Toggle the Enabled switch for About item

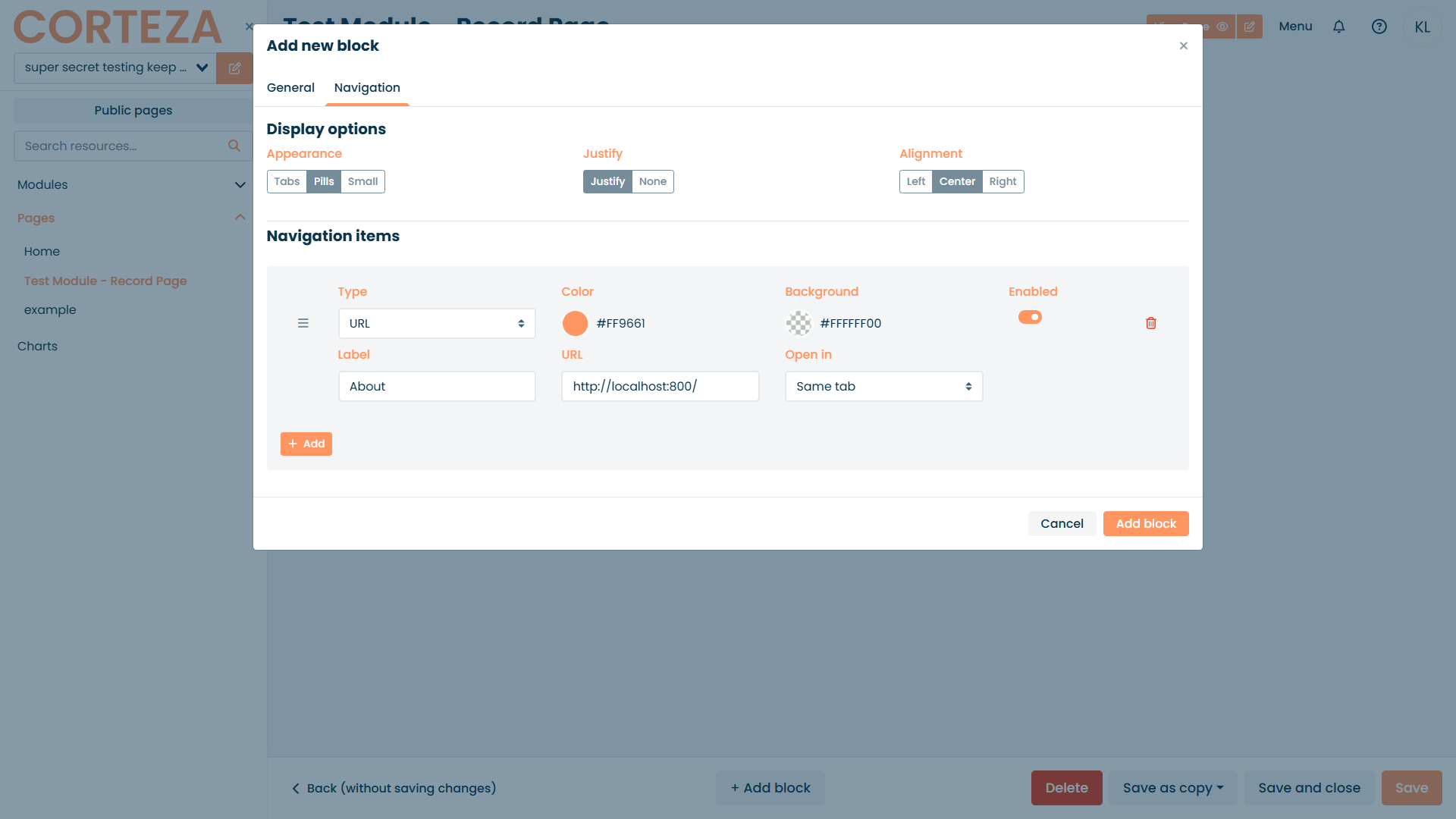tap(1029, 317)
